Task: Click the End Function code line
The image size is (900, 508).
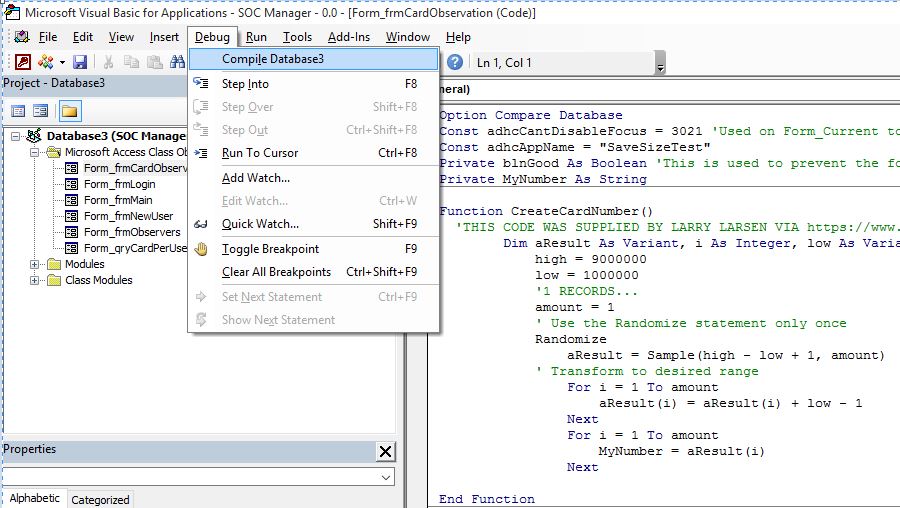Action: [487, 499]
